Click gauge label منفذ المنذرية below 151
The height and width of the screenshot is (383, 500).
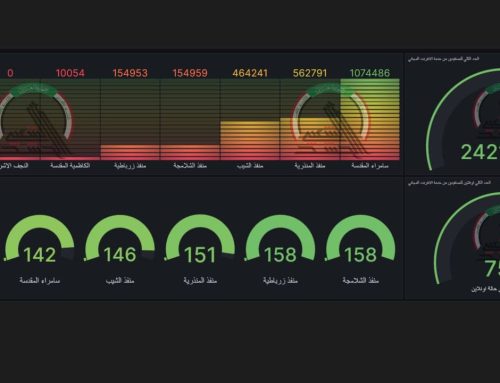pos(200,281)
